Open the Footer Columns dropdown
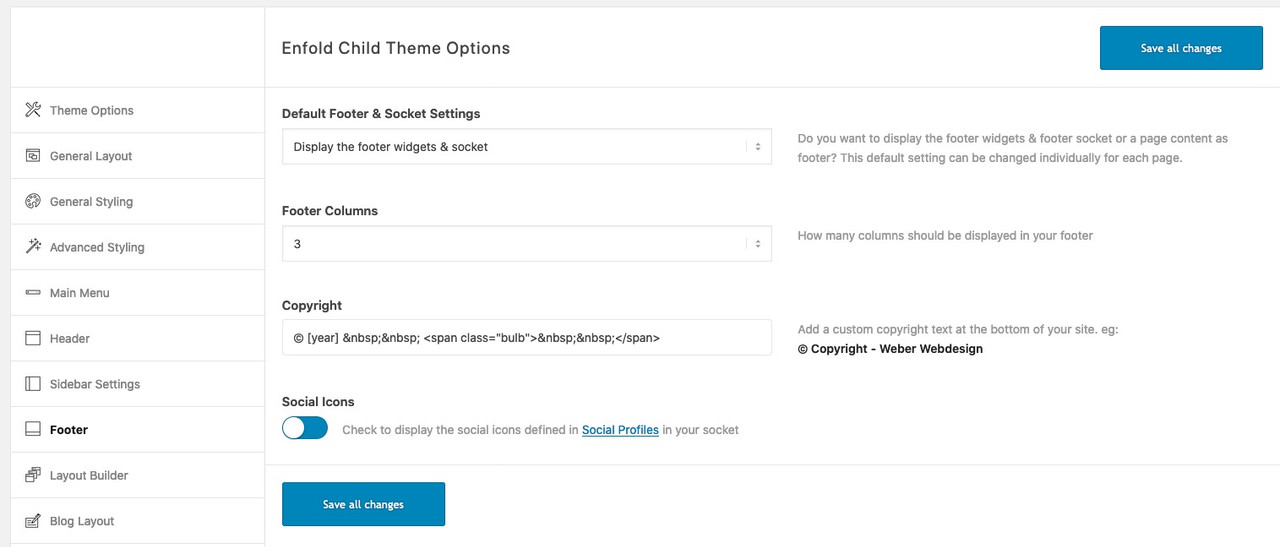The width and height of the screenshot is (1280, 547). 527,243
